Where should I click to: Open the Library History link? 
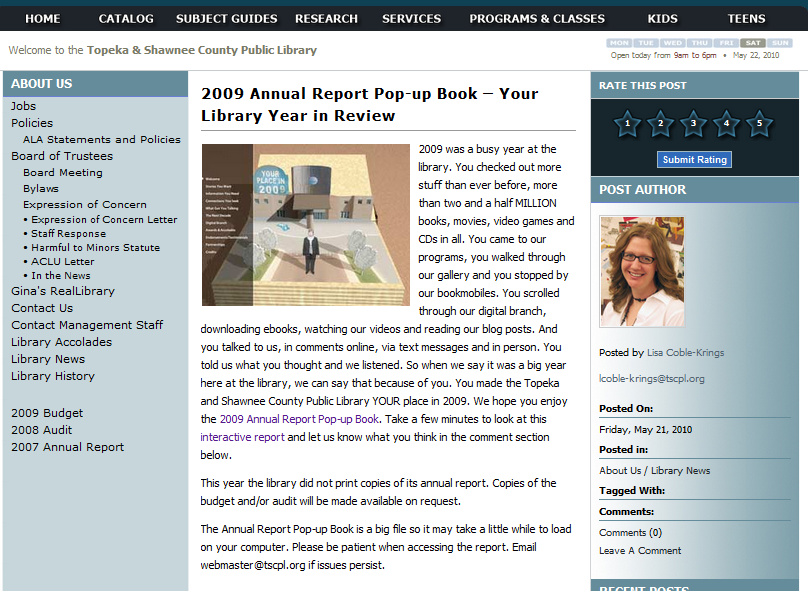point(53,376)
